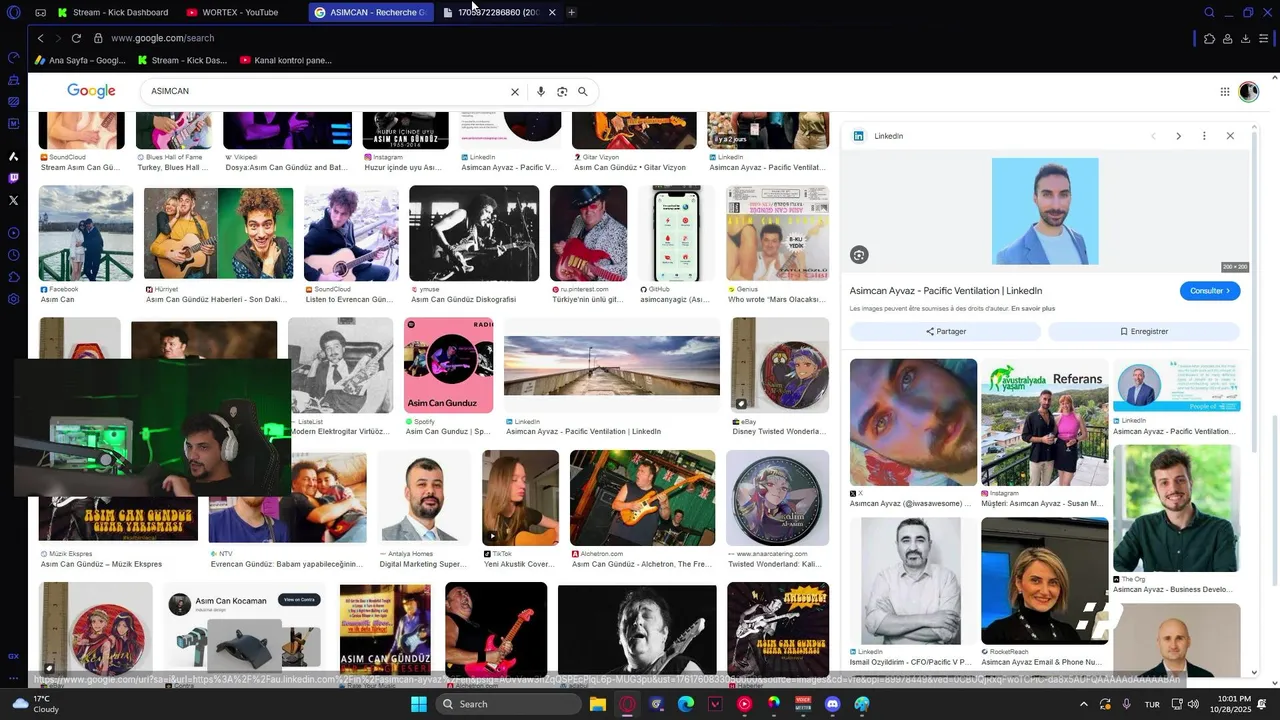Open eBay Disney Twisted Wonderland thumbnail
Screen dimensions: 1280x720
click(x=778, y=365)
